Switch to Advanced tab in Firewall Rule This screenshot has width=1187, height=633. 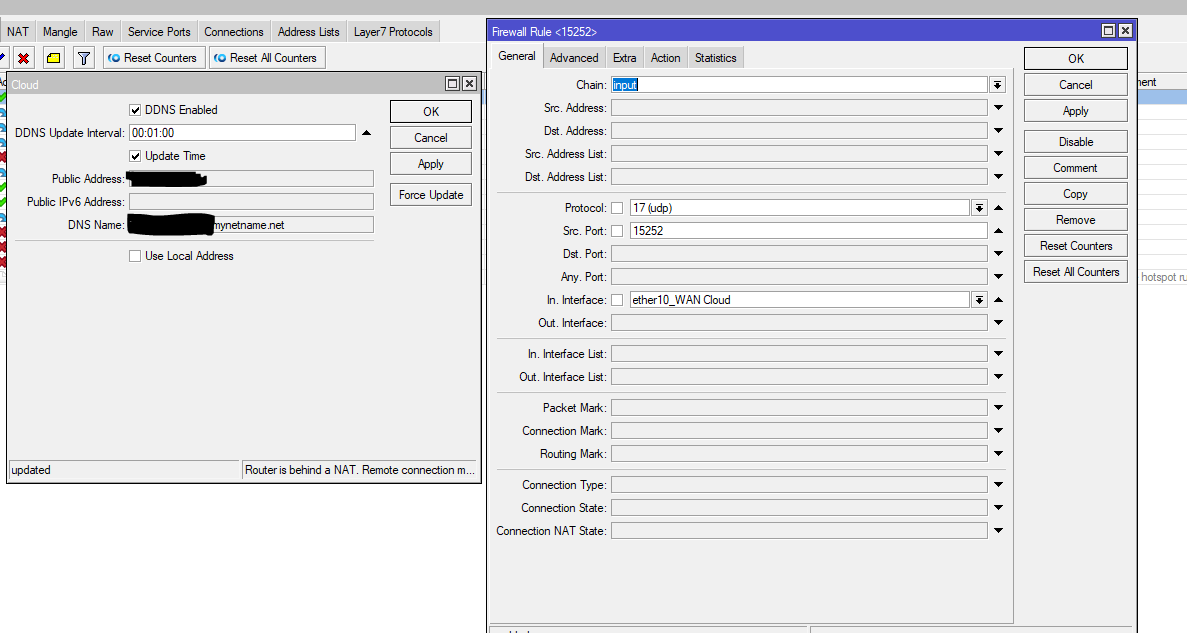574,58
